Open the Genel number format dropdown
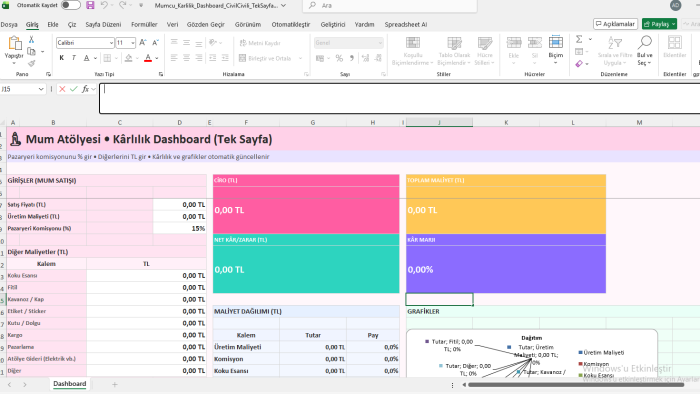This screenshot has height=394, width=700. [380, 43]
